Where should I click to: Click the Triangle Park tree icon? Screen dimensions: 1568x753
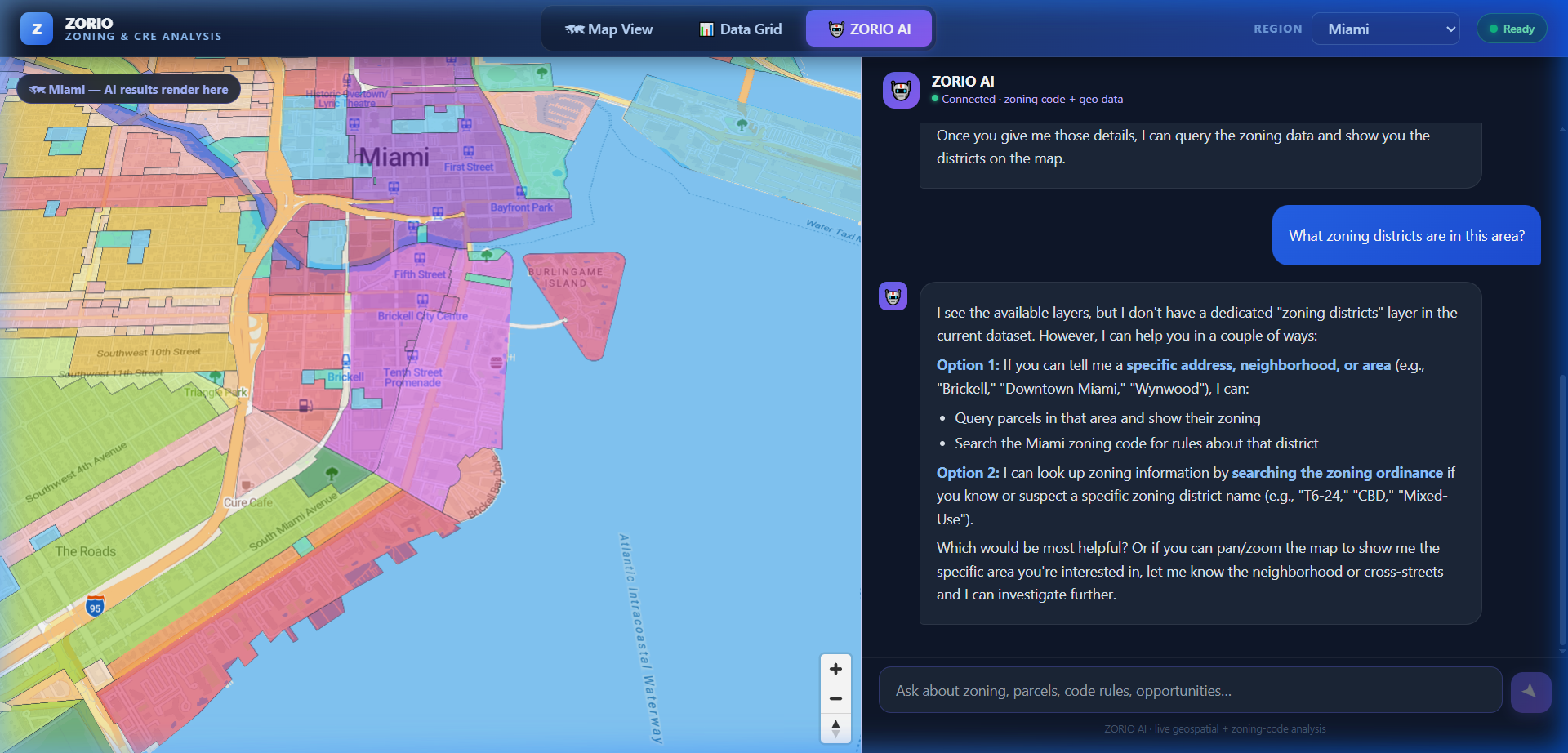tap(216, 376)
